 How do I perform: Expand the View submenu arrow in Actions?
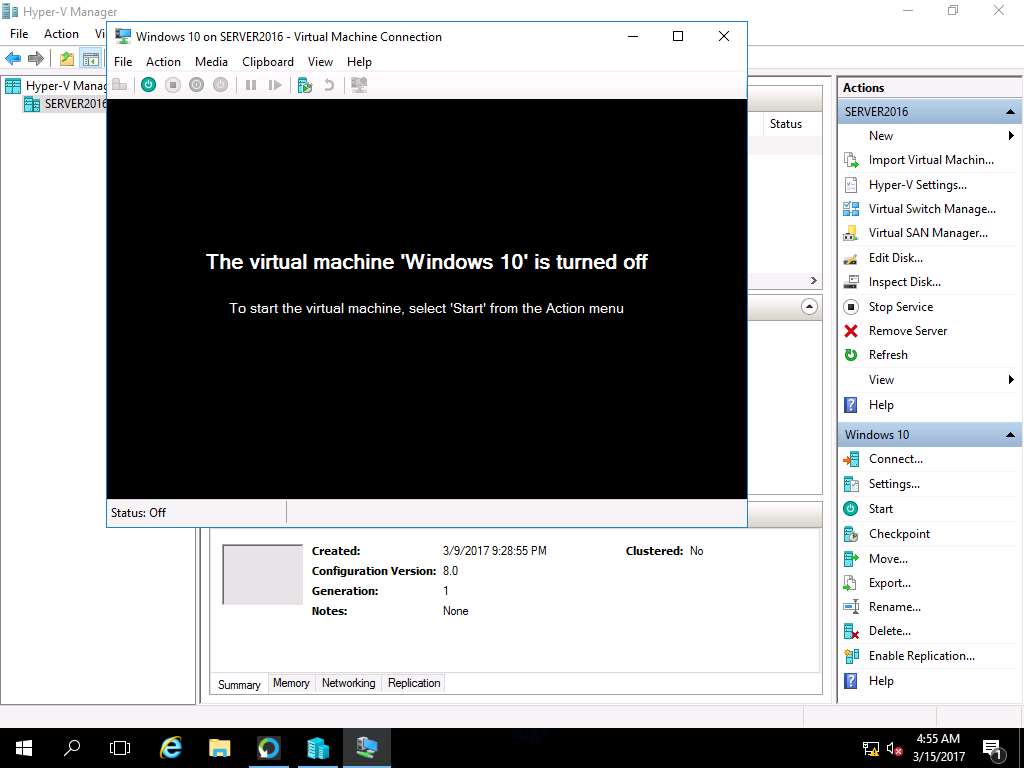click(1011, 379)
